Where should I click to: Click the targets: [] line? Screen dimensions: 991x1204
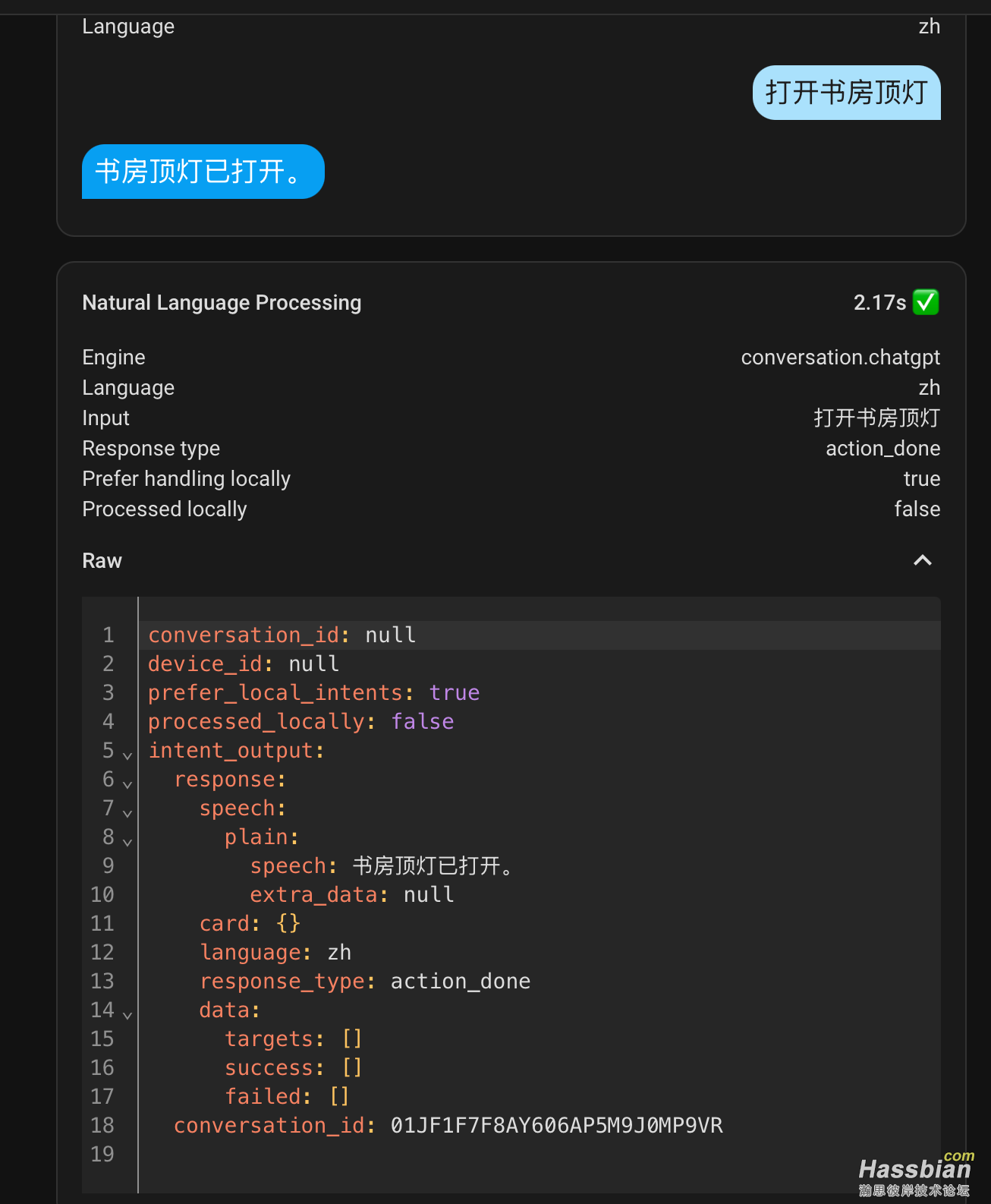click(x=294, y=1039)
